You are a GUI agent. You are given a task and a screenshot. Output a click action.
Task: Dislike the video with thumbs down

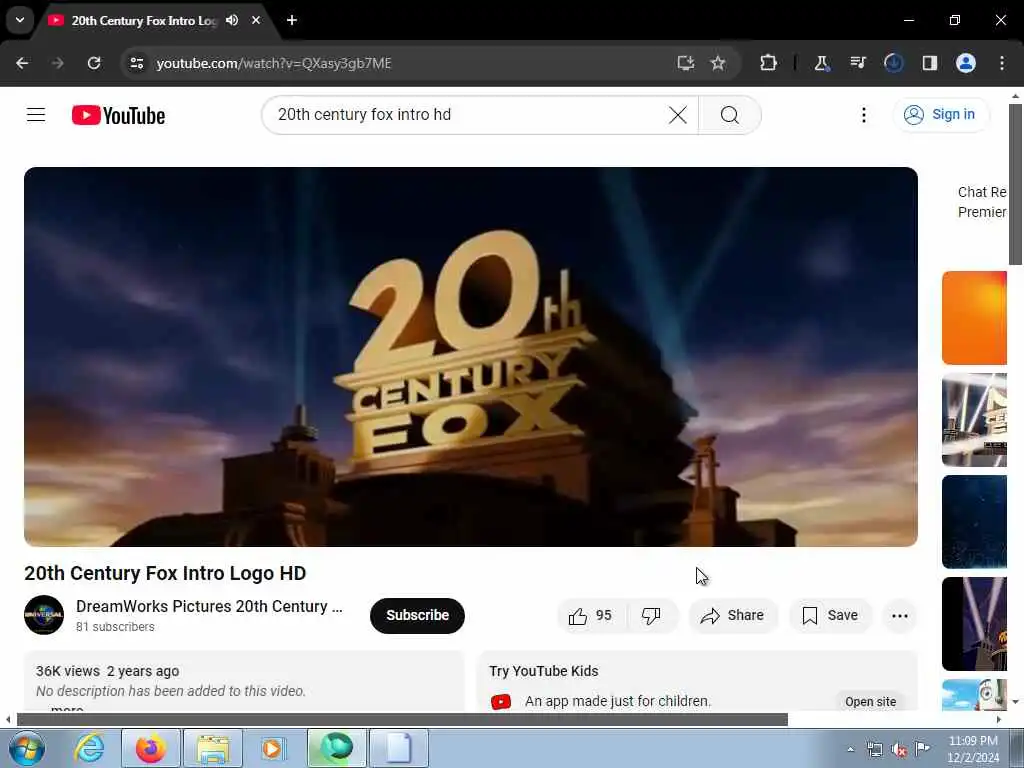[x=652, y=616]
